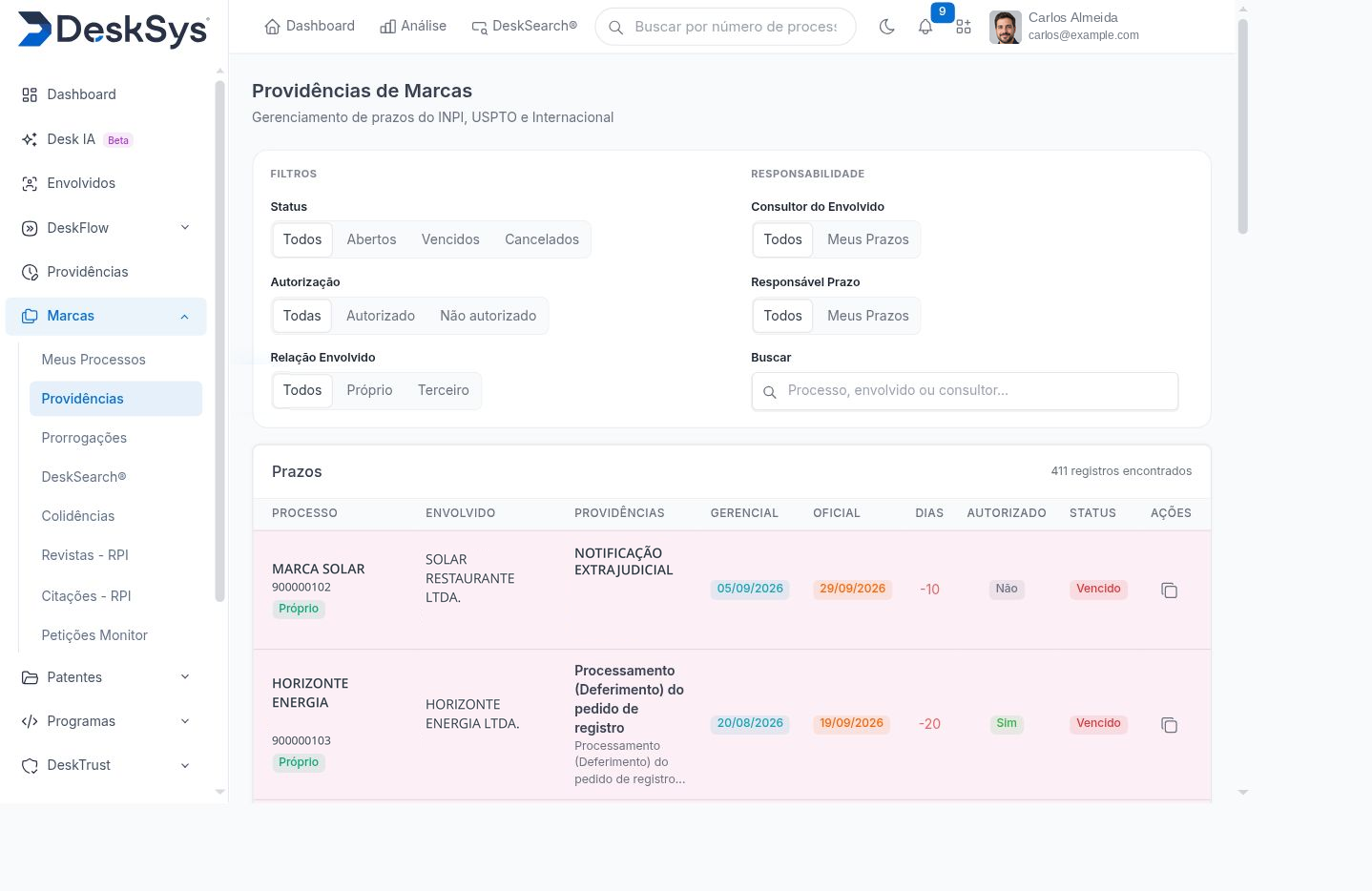
Task: Click the Desk IA sparkle icon
Action: point(30,139)
